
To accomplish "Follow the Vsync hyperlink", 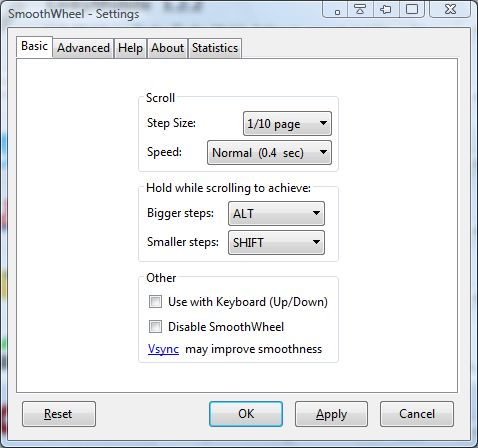I will [x=163, y=349].
